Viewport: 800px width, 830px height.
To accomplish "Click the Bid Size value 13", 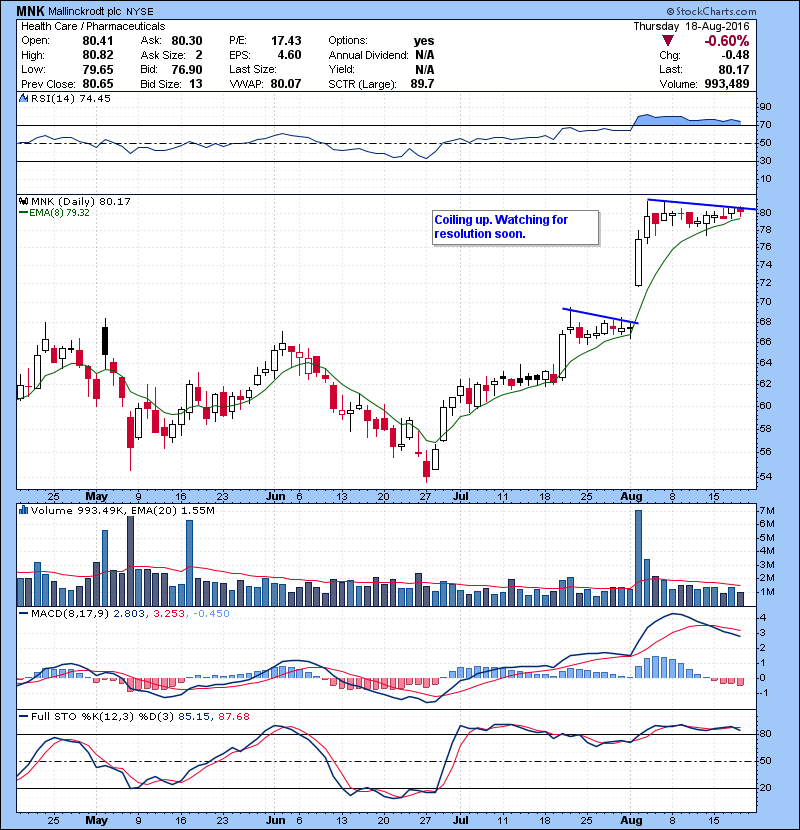I will click(196, 84).
